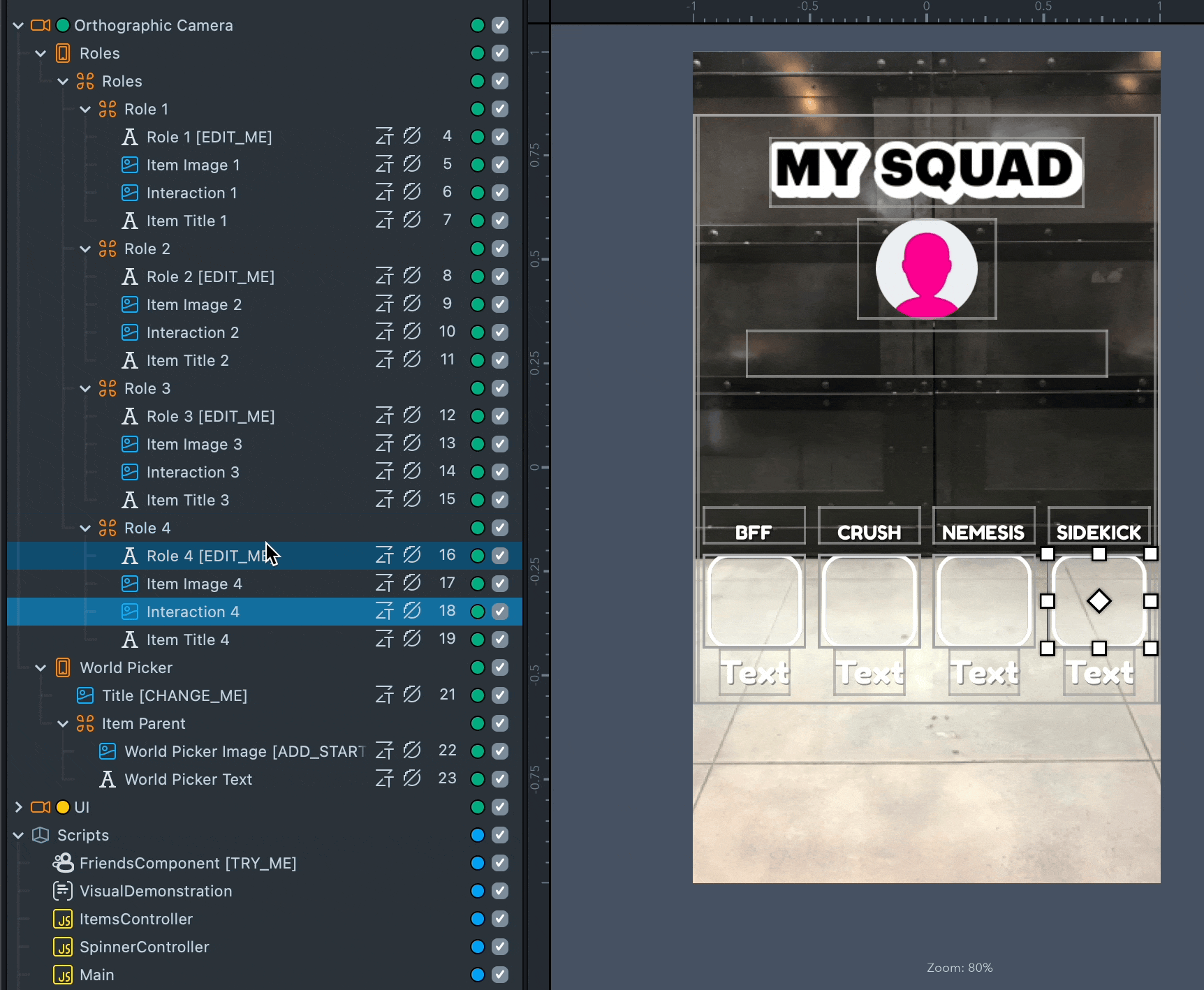
Task: Click the green layer dot for Interaction 1
Action: click(x=478, y=193)
